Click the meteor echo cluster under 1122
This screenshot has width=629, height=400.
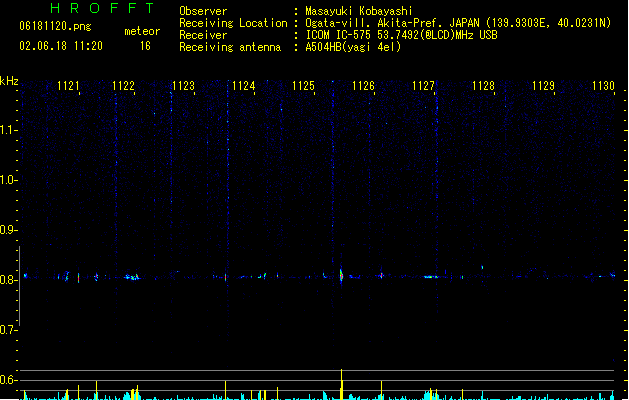tap(132, 277)
